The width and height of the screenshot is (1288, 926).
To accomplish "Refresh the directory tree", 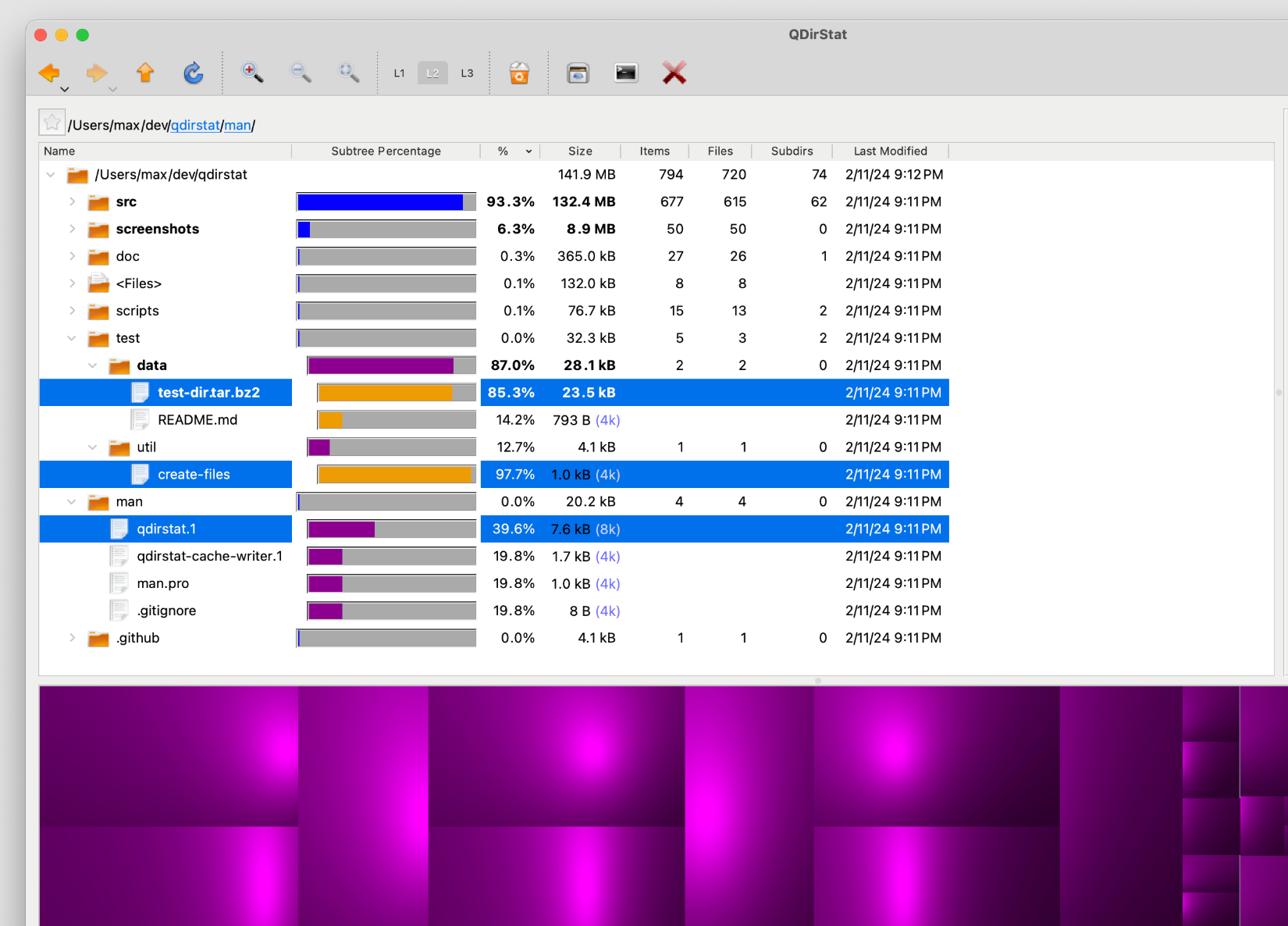I will pyautogui.click(x=193, y=73).
